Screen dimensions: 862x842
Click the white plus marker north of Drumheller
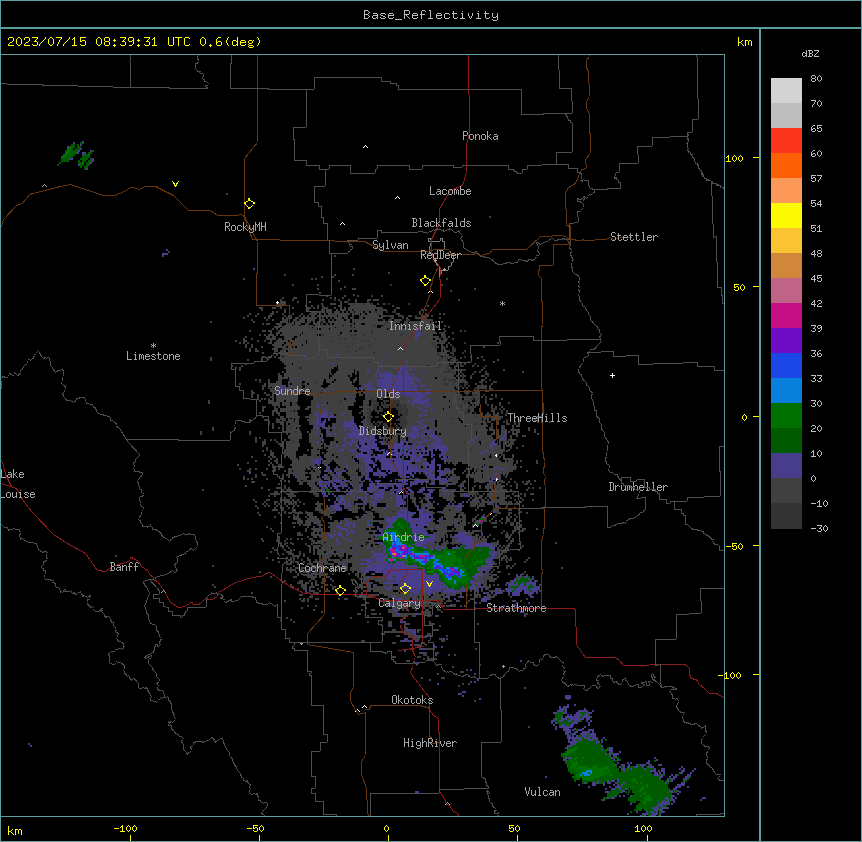(612, 375)
